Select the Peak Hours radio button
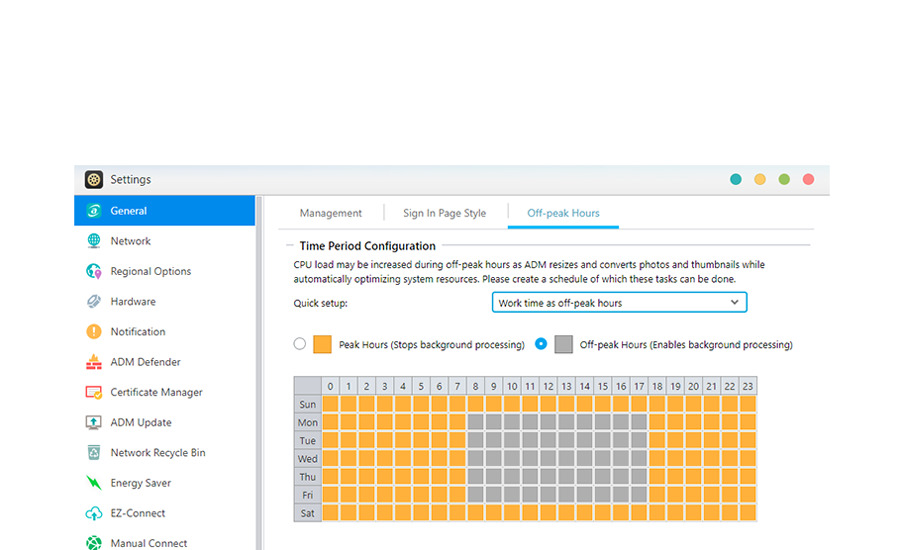The height and width of the screenshot is (550, 900). [x=300, y=344]
